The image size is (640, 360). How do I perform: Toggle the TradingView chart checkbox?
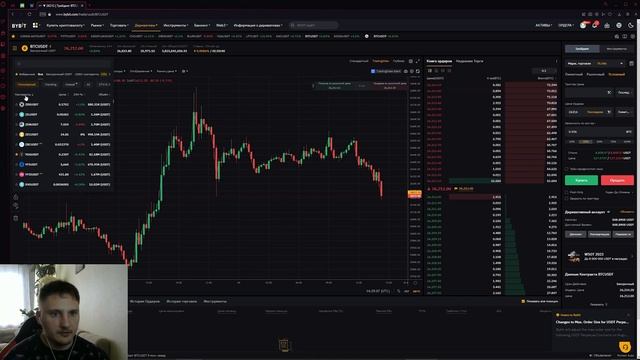[x=373, y=71]
